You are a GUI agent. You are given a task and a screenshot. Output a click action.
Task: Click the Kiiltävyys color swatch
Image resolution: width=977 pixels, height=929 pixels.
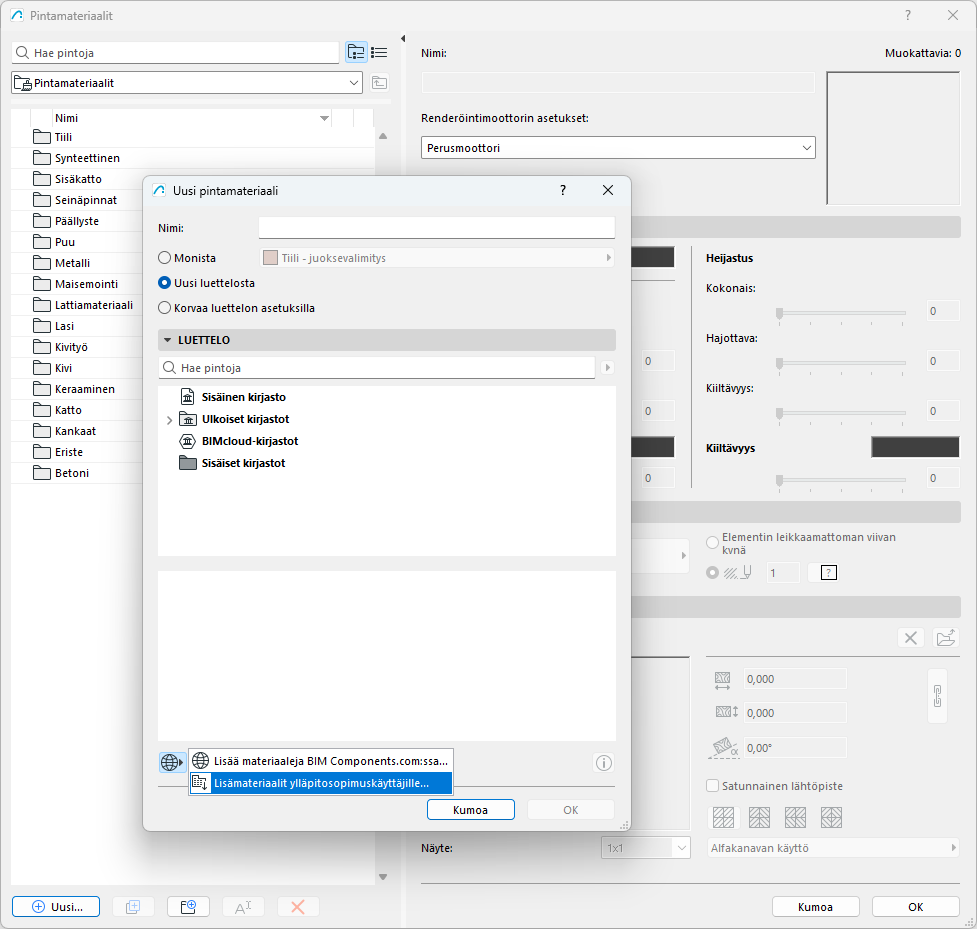click(915, 448)
